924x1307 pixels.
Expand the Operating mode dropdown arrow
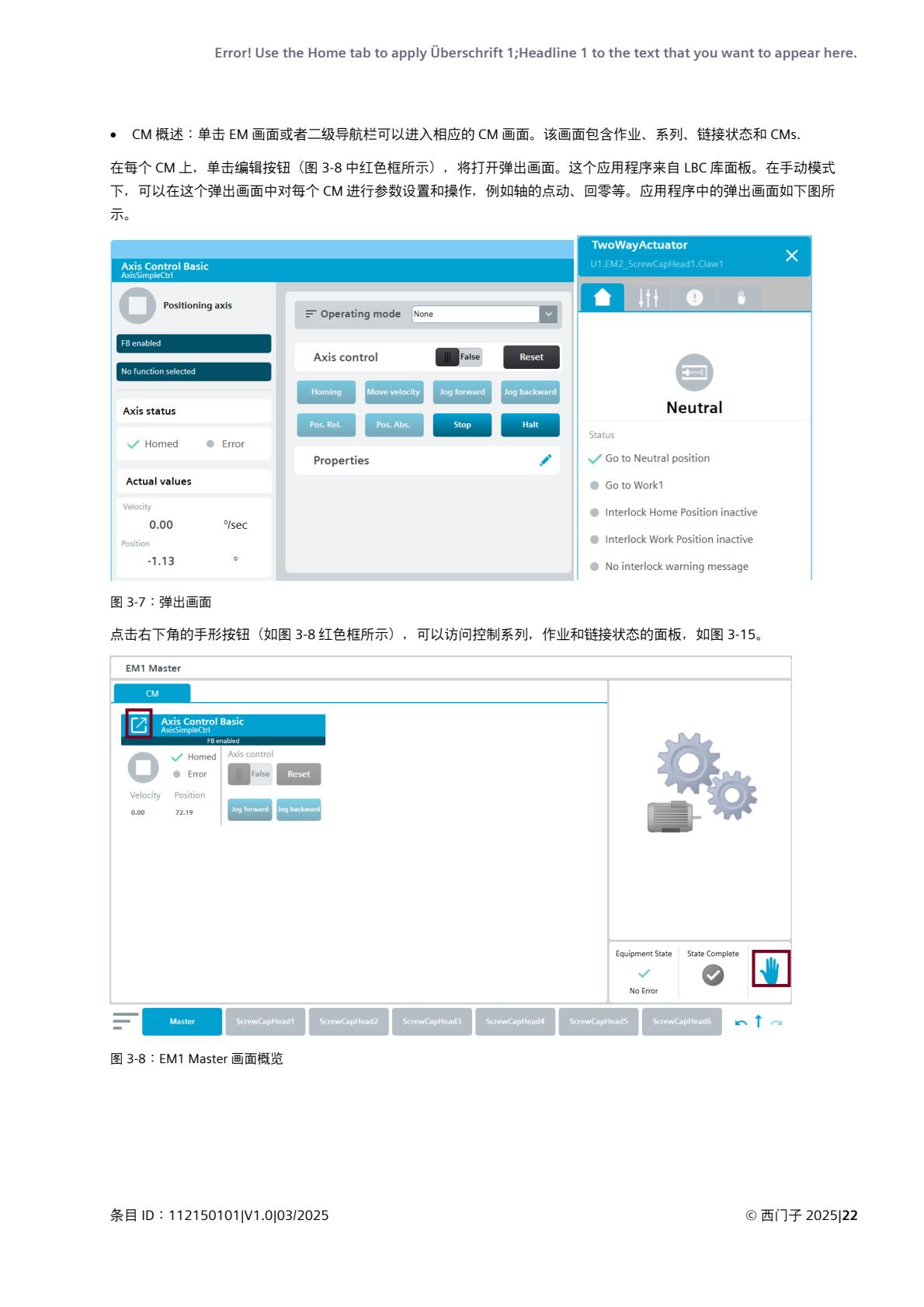click(549, 315)
